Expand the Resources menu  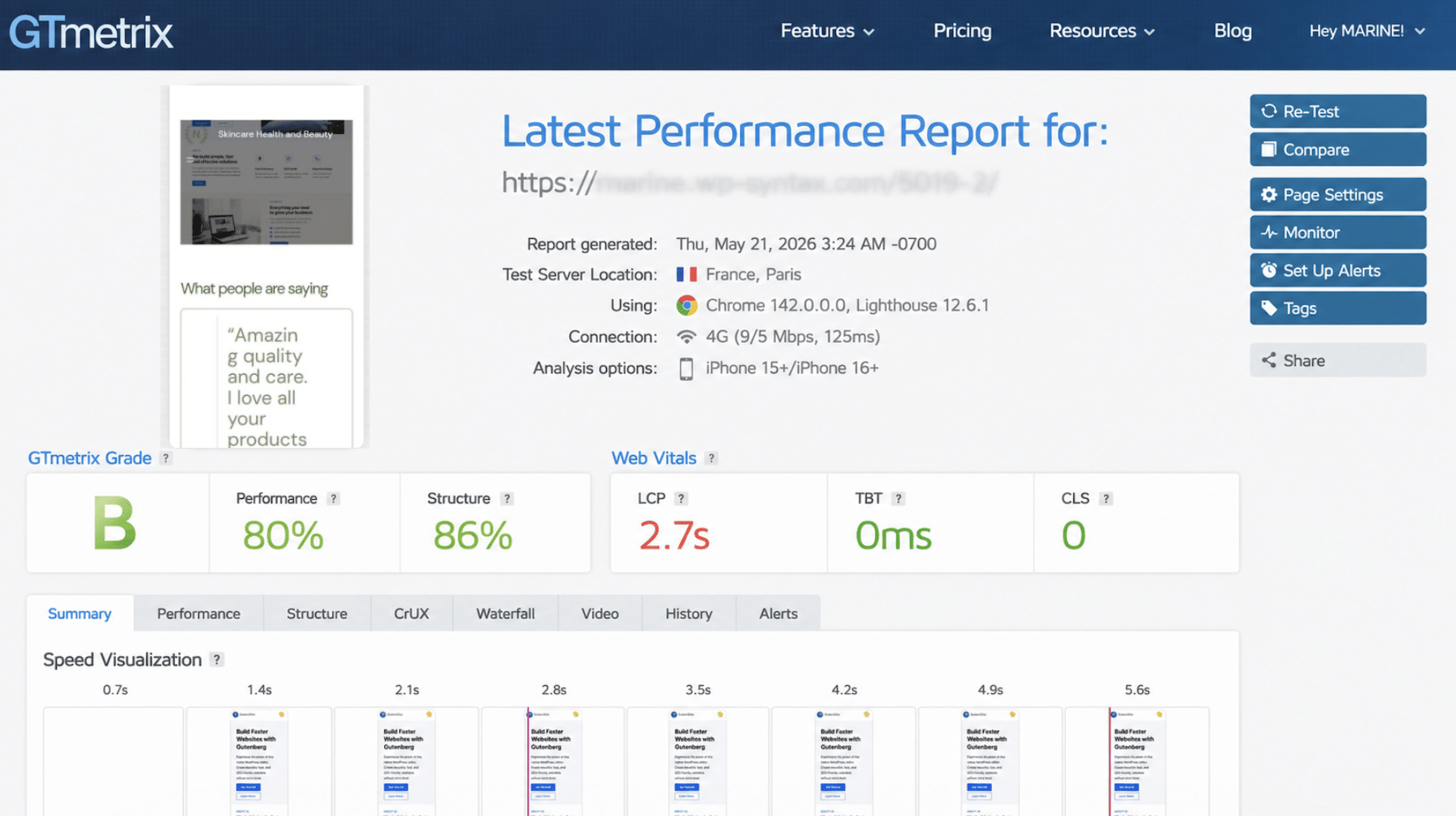coord(1102,31)
